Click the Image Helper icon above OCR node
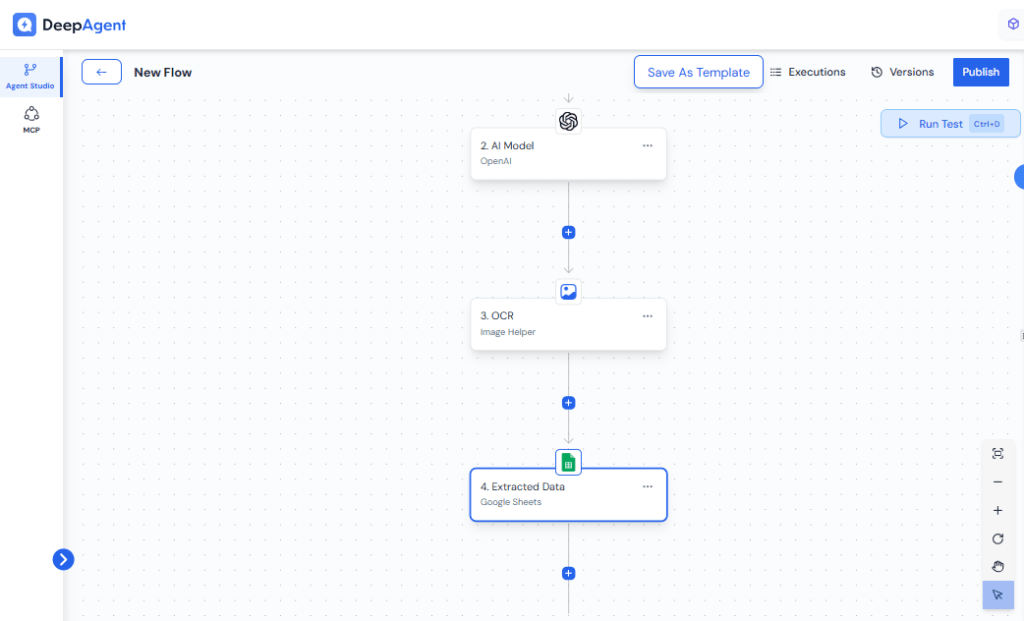Image resolution: width=1024 pixels, height=621 pixels. click(x=568, y=291)
